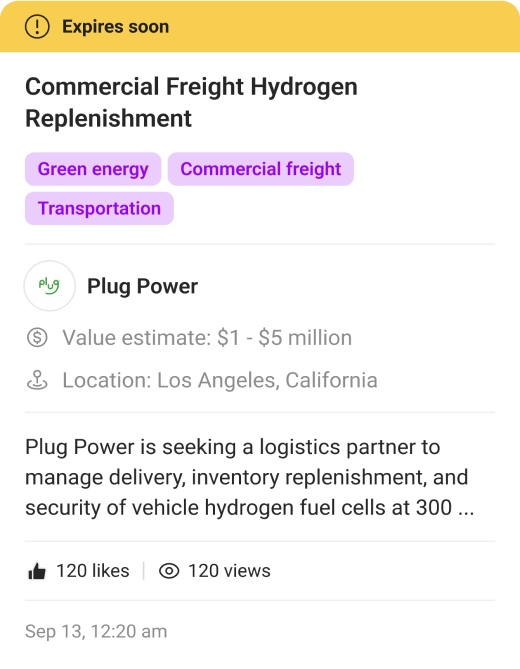Select the Transportation tag
520x669 pixels.
point(99,208)
